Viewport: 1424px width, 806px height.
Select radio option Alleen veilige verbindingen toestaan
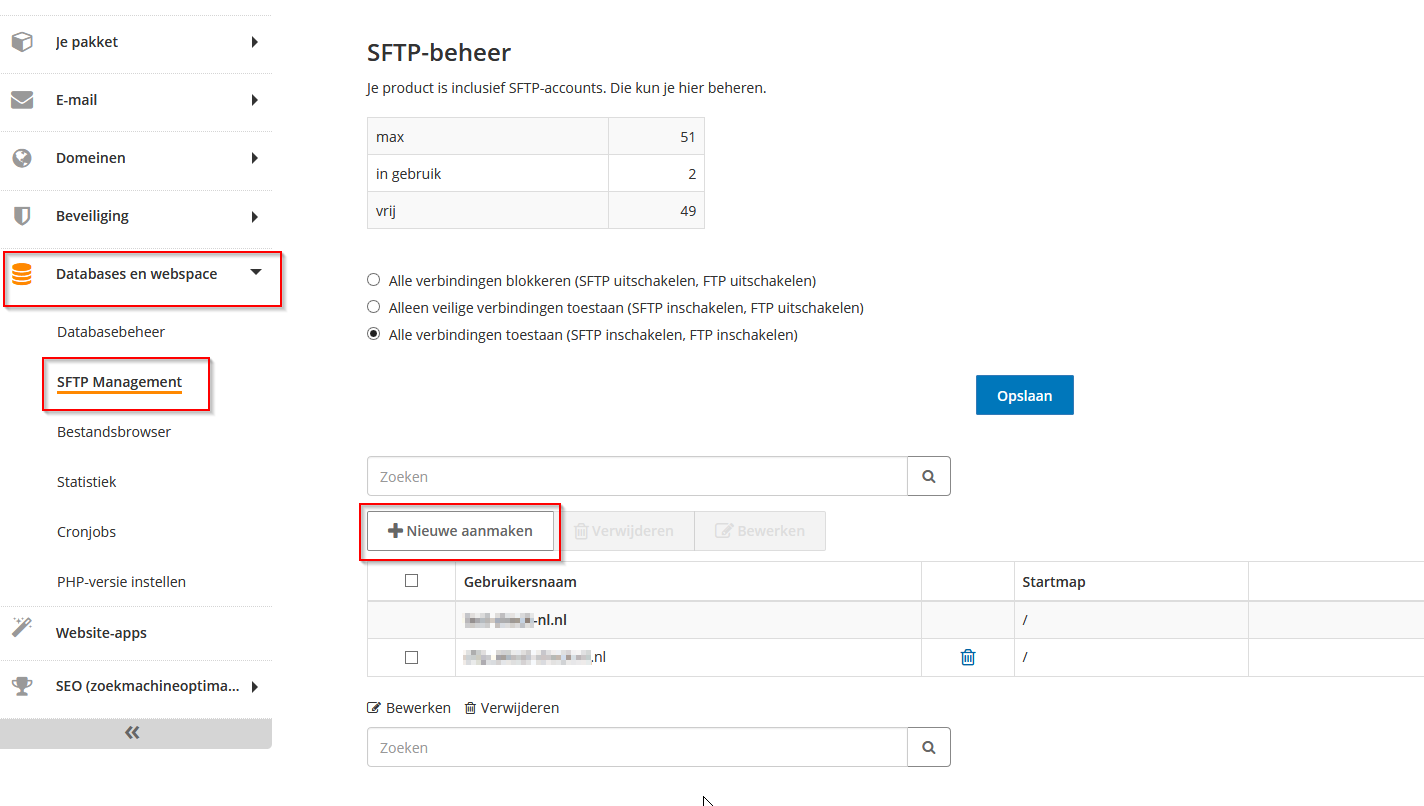373,307
